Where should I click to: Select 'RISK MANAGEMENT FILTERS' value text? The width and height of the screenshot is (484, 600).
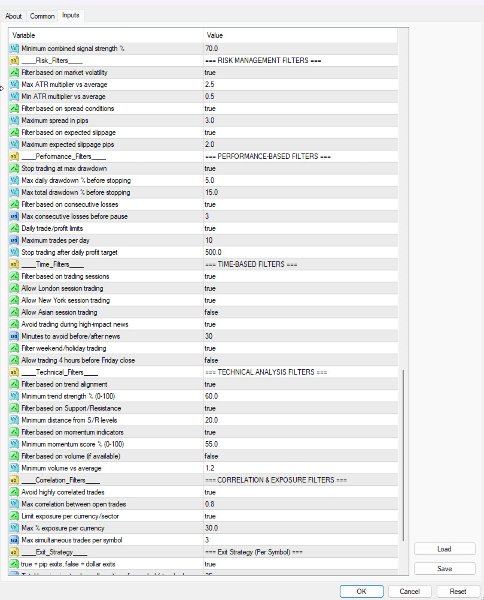pos(263,60)
